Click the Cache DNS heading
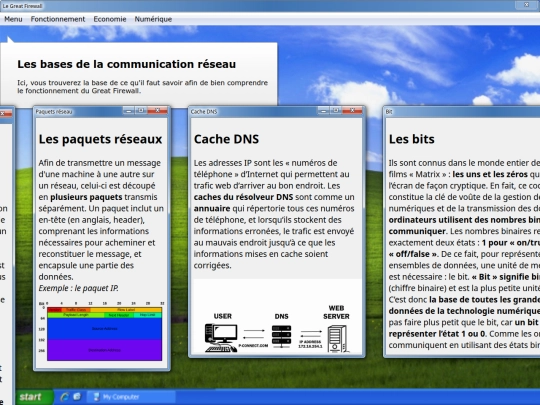Viewport: 540px width, 405px height. [x=226, y=139]
